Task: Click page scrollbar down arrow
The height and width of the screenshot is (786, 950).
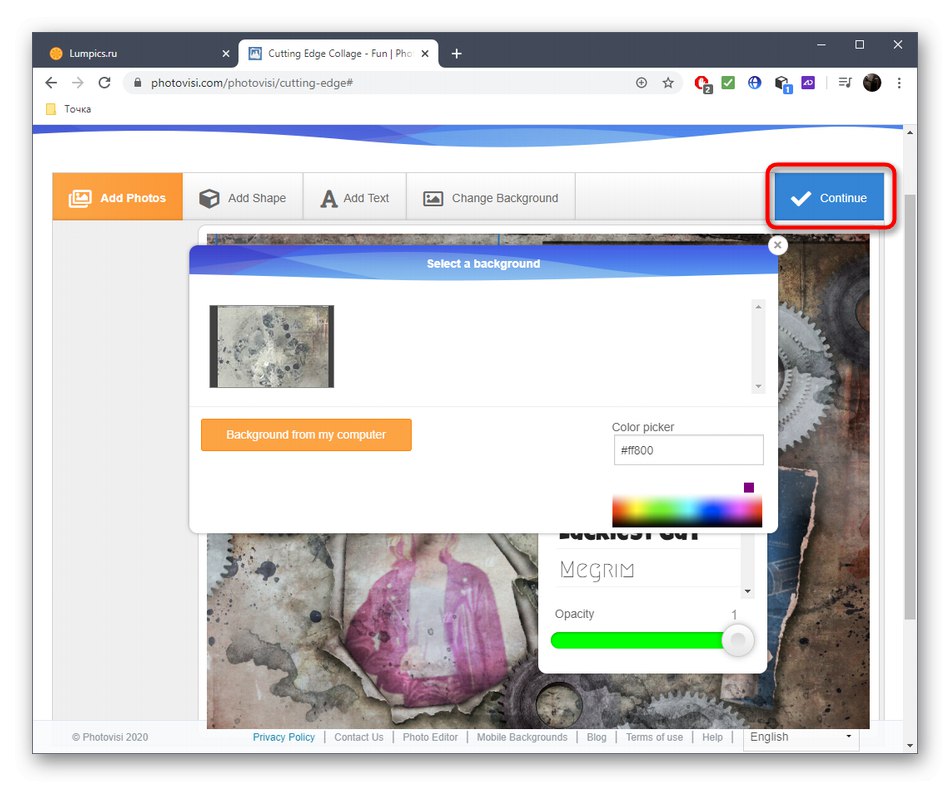Action: (909, 745)
